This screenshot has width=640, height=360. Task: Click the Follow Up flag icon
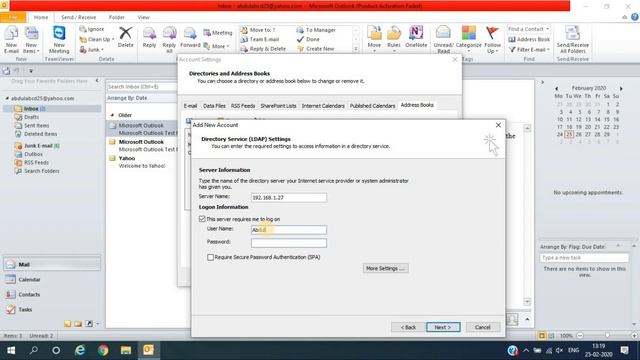(x=493, y=39)
